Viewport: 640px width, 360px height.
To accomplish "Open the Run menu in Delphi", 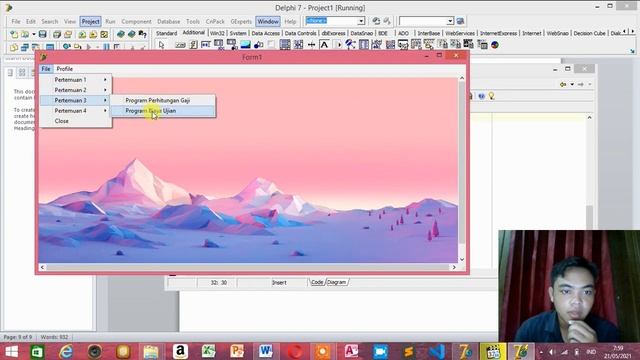I will (110, 21).
